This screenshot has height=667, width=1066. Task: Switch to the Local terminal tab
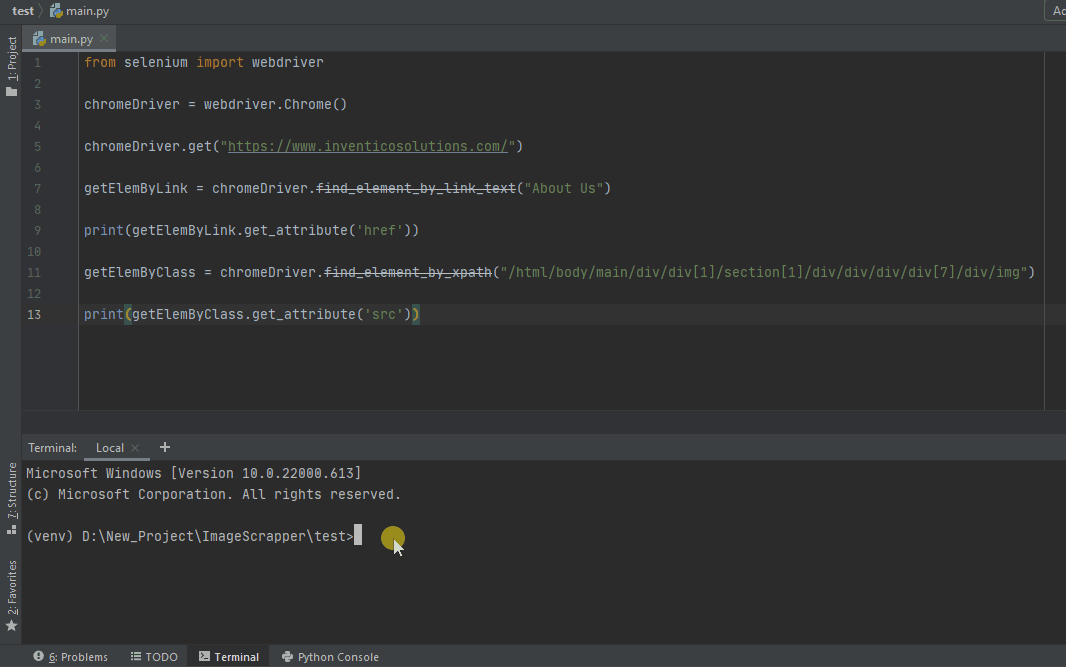(109, 447)
